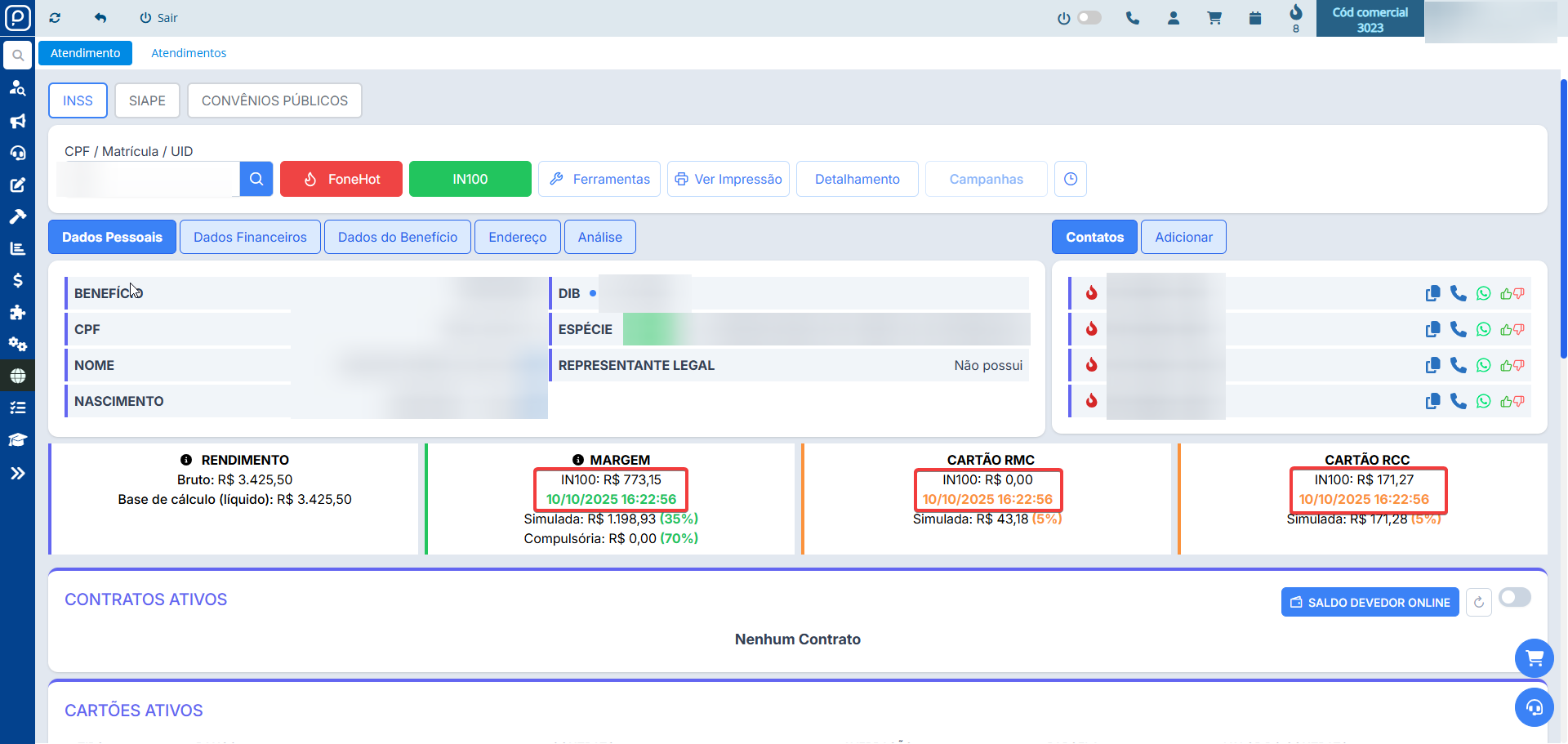This screenshot has width=1568, height=744.
Task: Toggle the power switch in top bar
Action: coord(1089,18)
